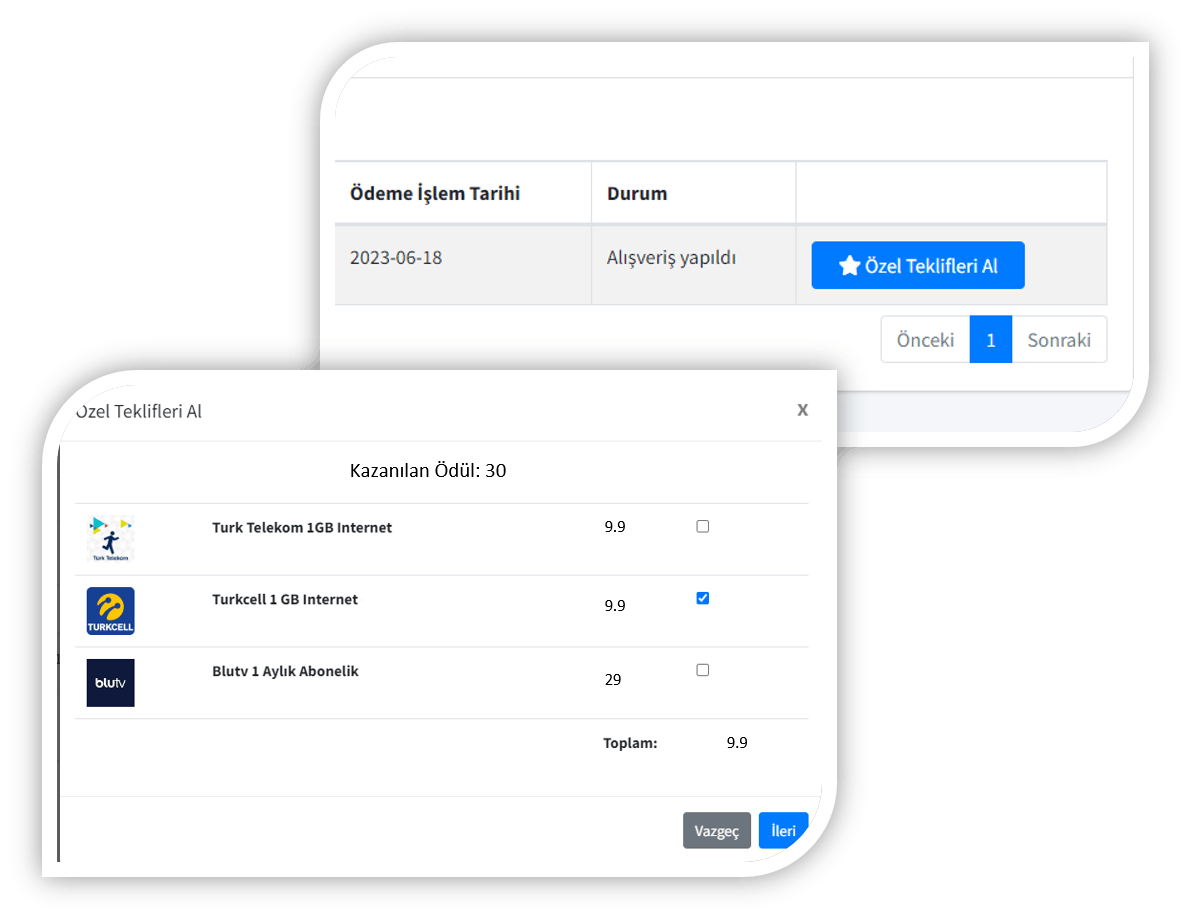This screenshot has width=1191, height=919.
Task: Tick the Blutv 1 Aylık Abonelik checkbox
Action: [x=702, y=670]
